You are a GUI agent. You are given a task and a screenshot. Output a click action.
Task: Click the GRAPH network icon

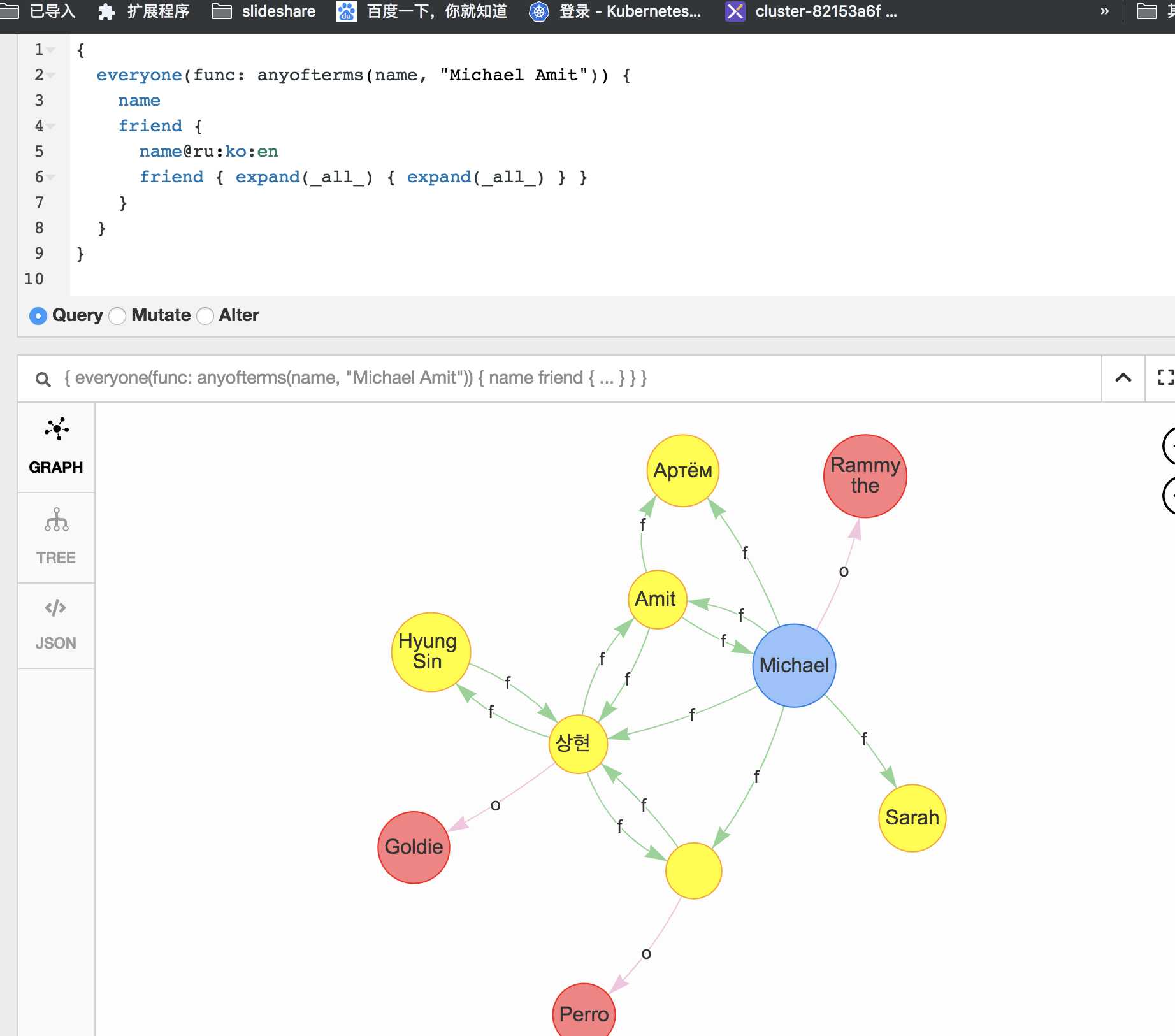click(x=56, y=429)
